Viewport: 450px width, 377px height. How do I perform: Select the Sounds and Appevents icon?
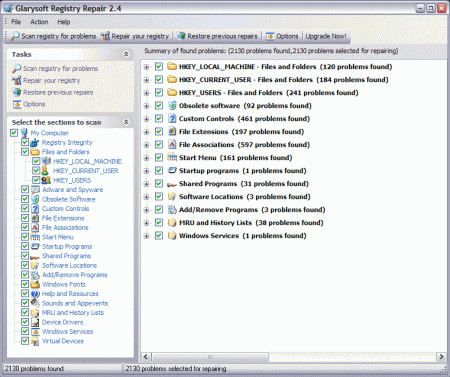pos(35,303)
